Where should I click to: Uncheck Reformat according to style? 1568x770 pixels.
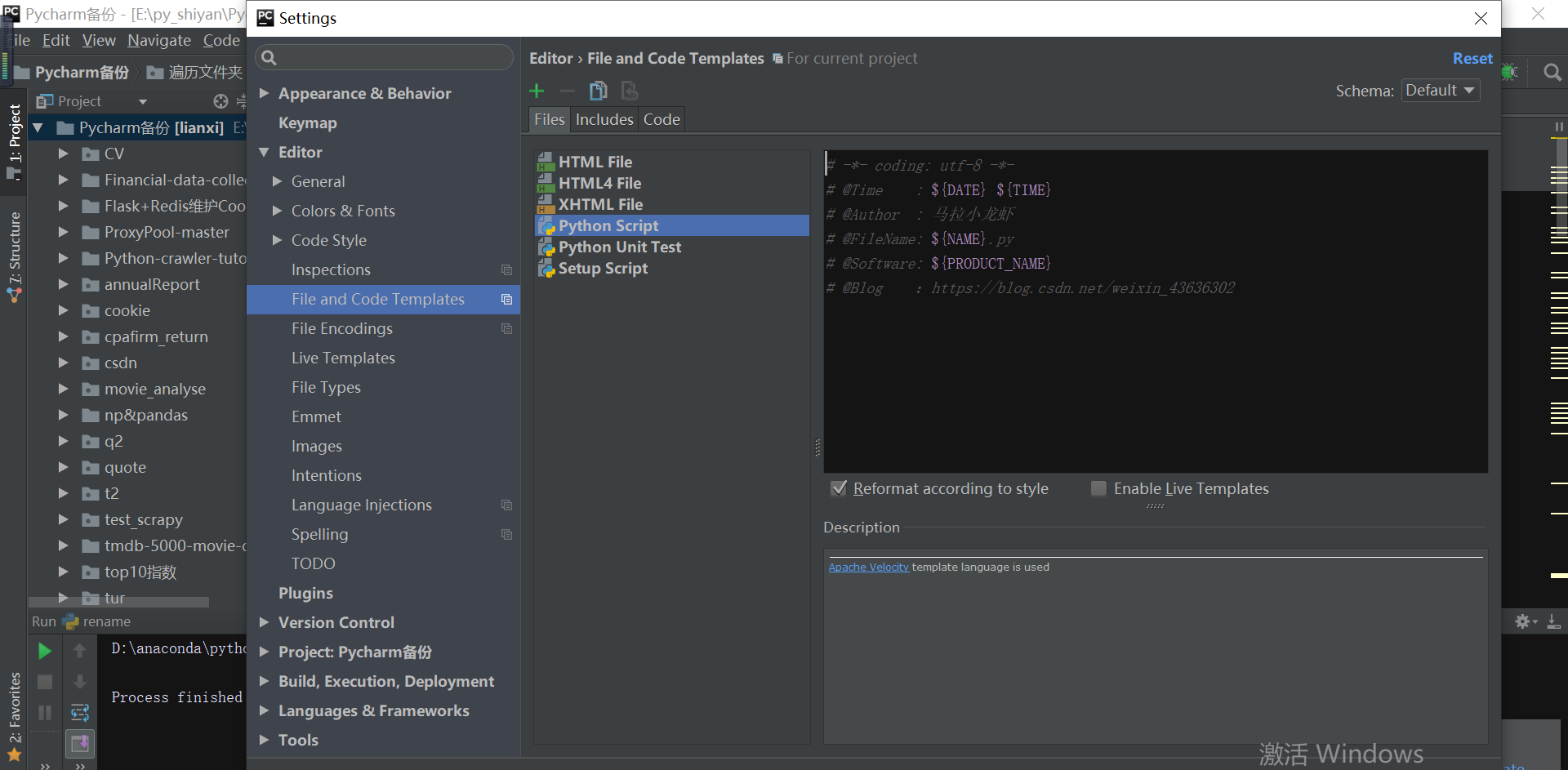(x=839, y=488)
